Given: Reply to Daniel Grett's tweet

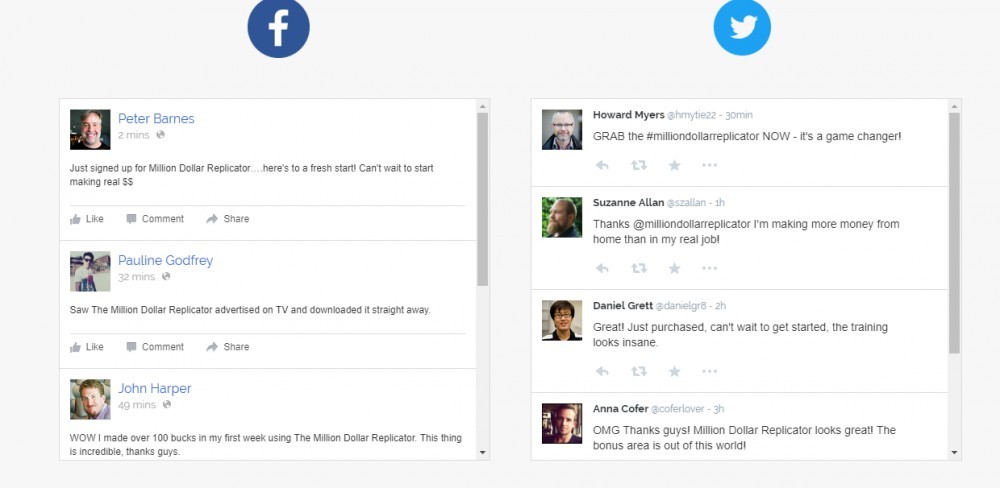Looking at the screenshot, I should pos(602,371).
